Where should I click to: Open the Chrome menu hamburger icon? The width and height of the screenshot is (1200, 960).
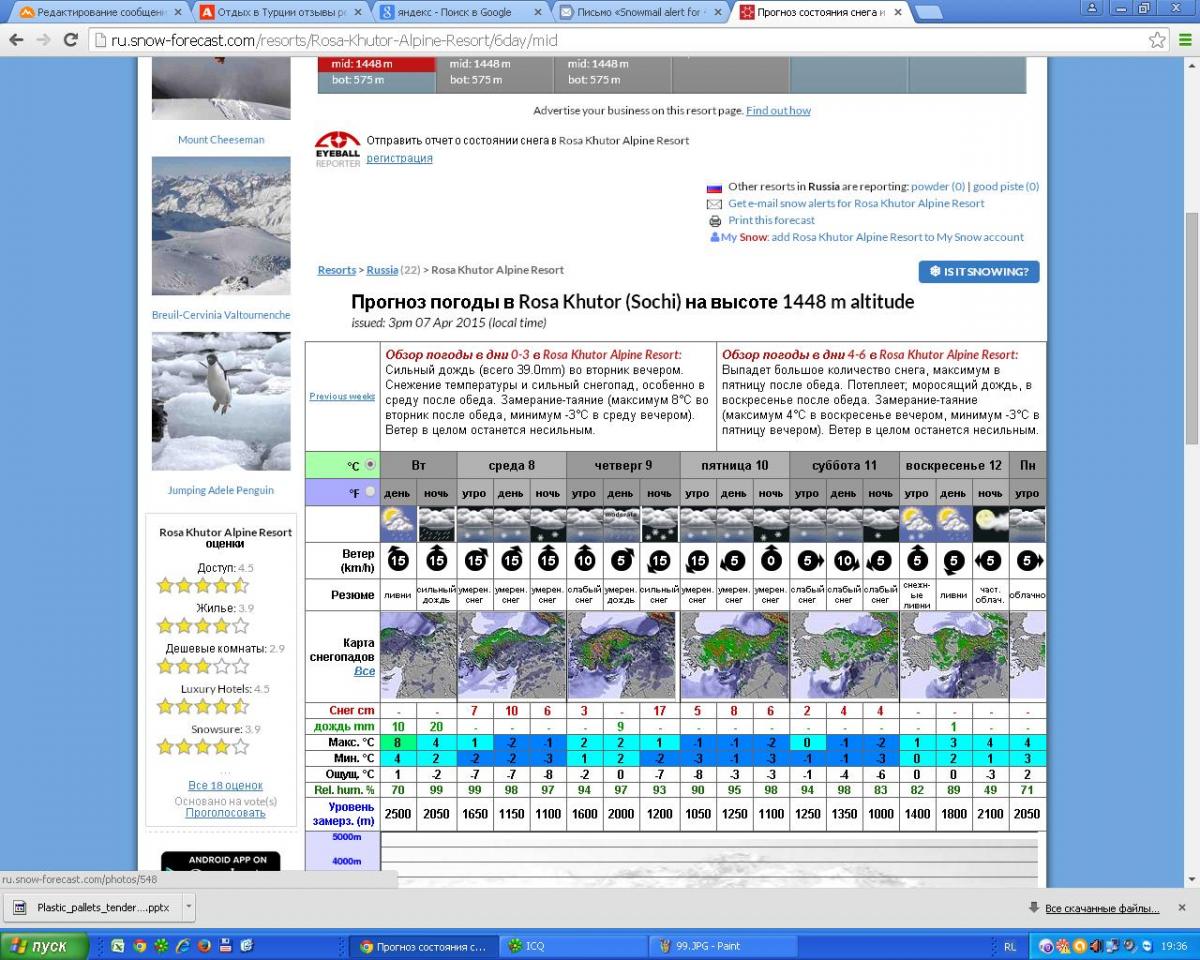click(x=1185, y=41)
